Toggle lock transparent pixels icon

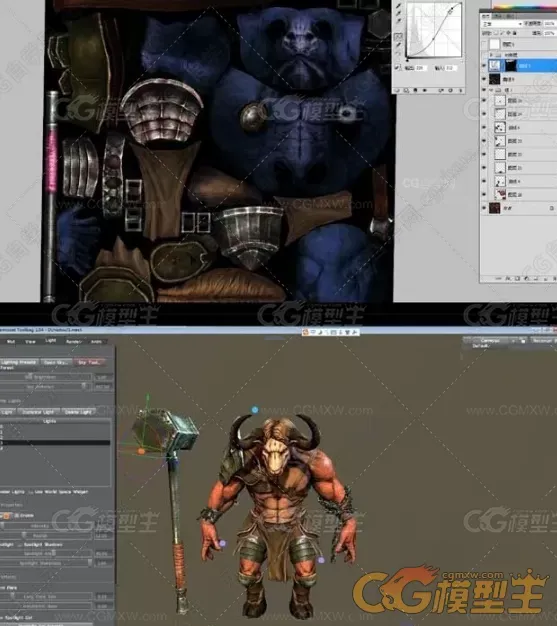tap(496, 34)
